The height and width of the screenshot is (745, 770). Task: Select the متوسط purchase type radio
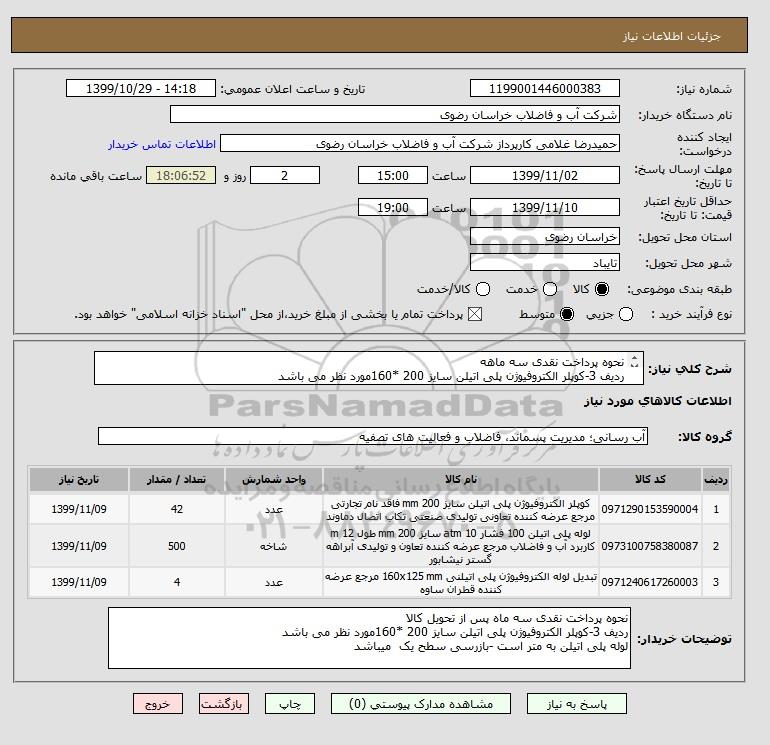(x=567, y=314)
